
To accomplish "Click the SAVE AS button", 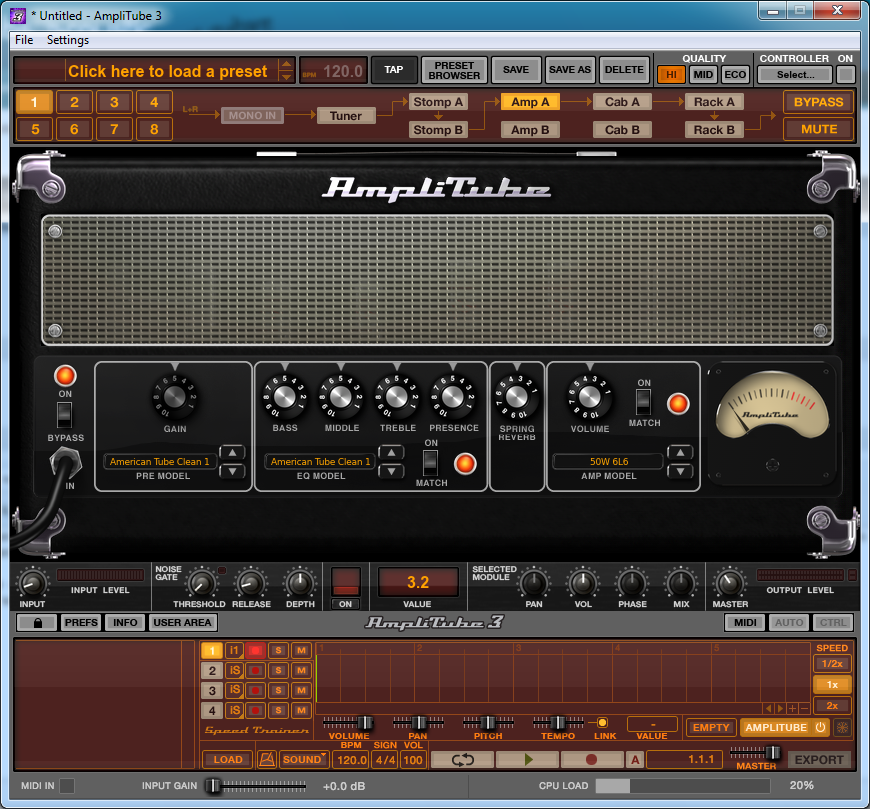I will 570,70.
